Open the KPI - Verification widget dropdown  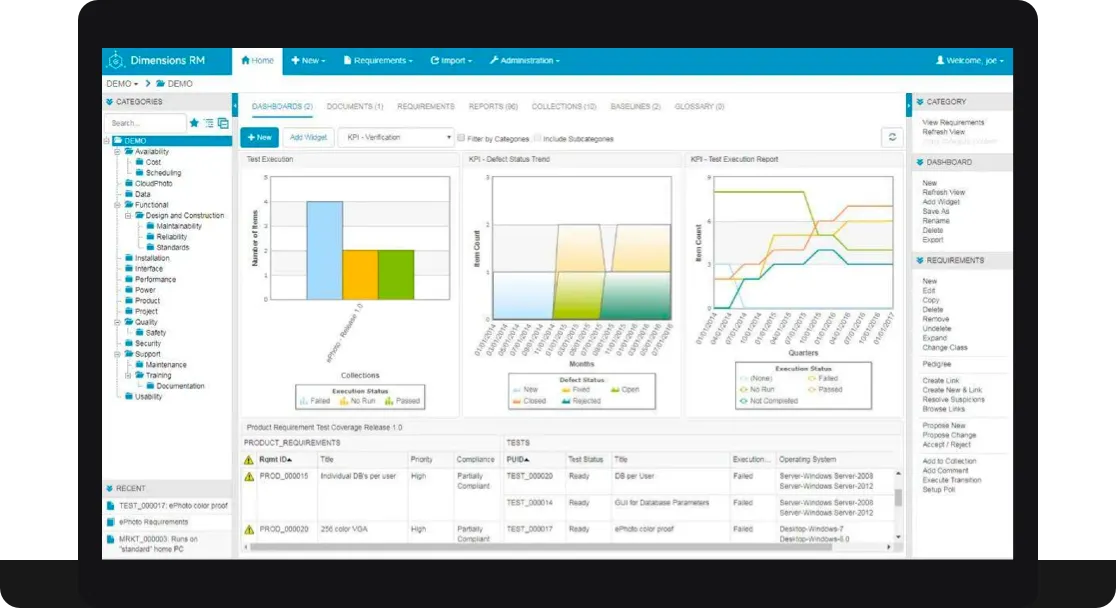447,137
